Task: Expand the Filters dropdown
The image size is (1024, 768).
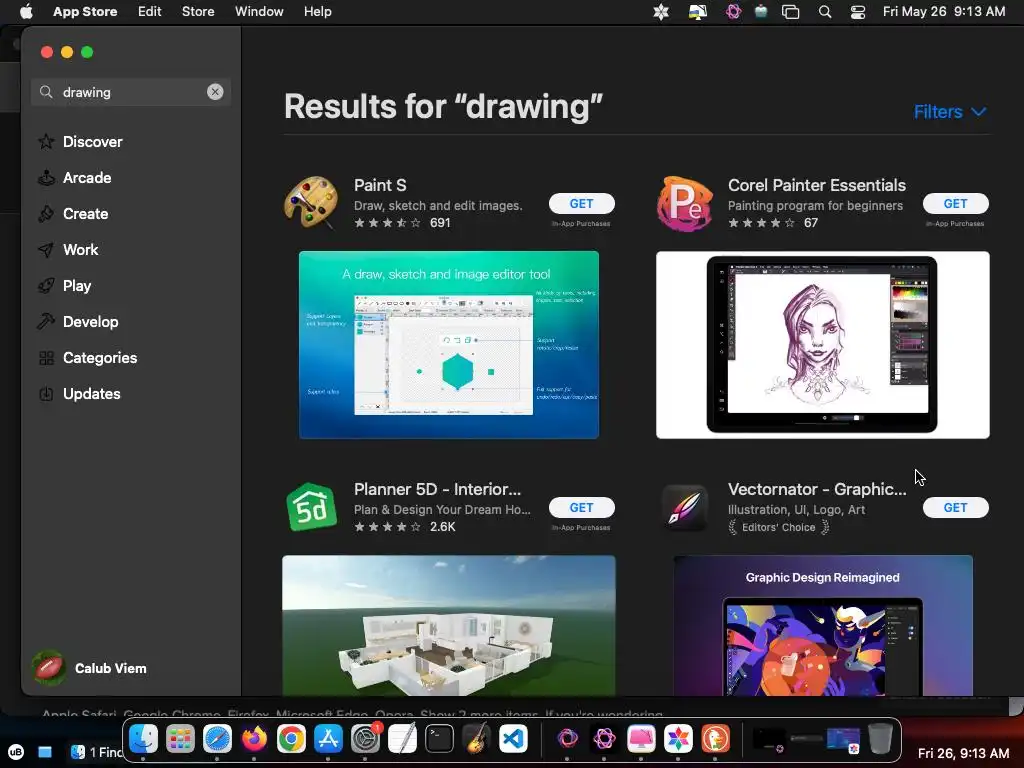Action: coord(950,112)
